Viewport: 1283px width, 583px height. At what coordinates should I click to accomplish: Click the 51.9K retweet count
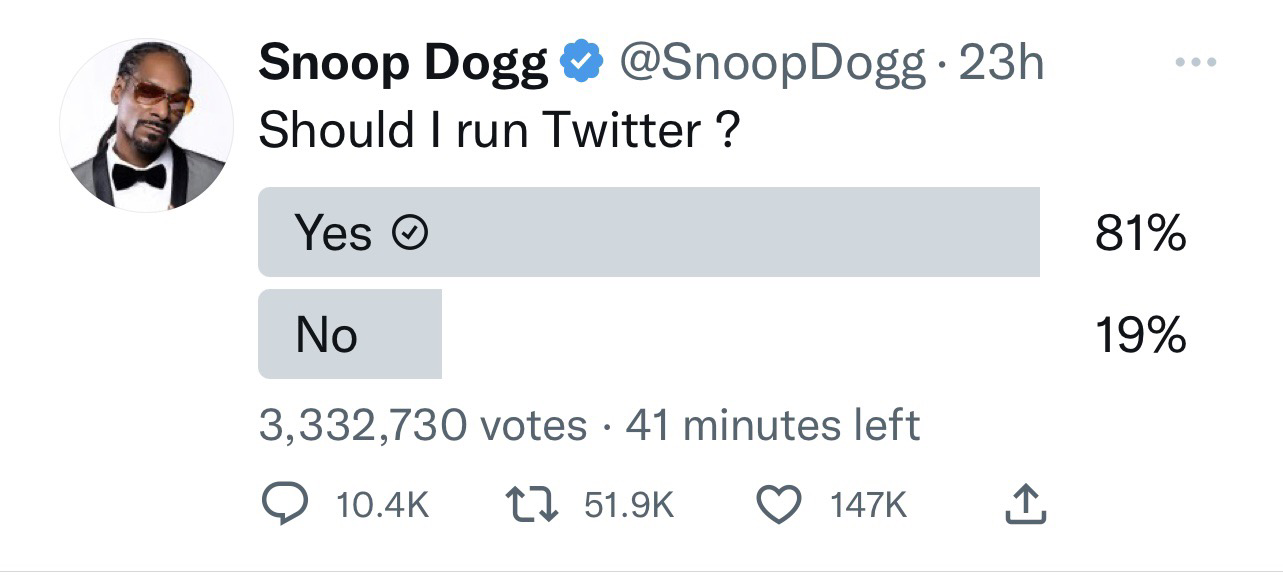629,506
